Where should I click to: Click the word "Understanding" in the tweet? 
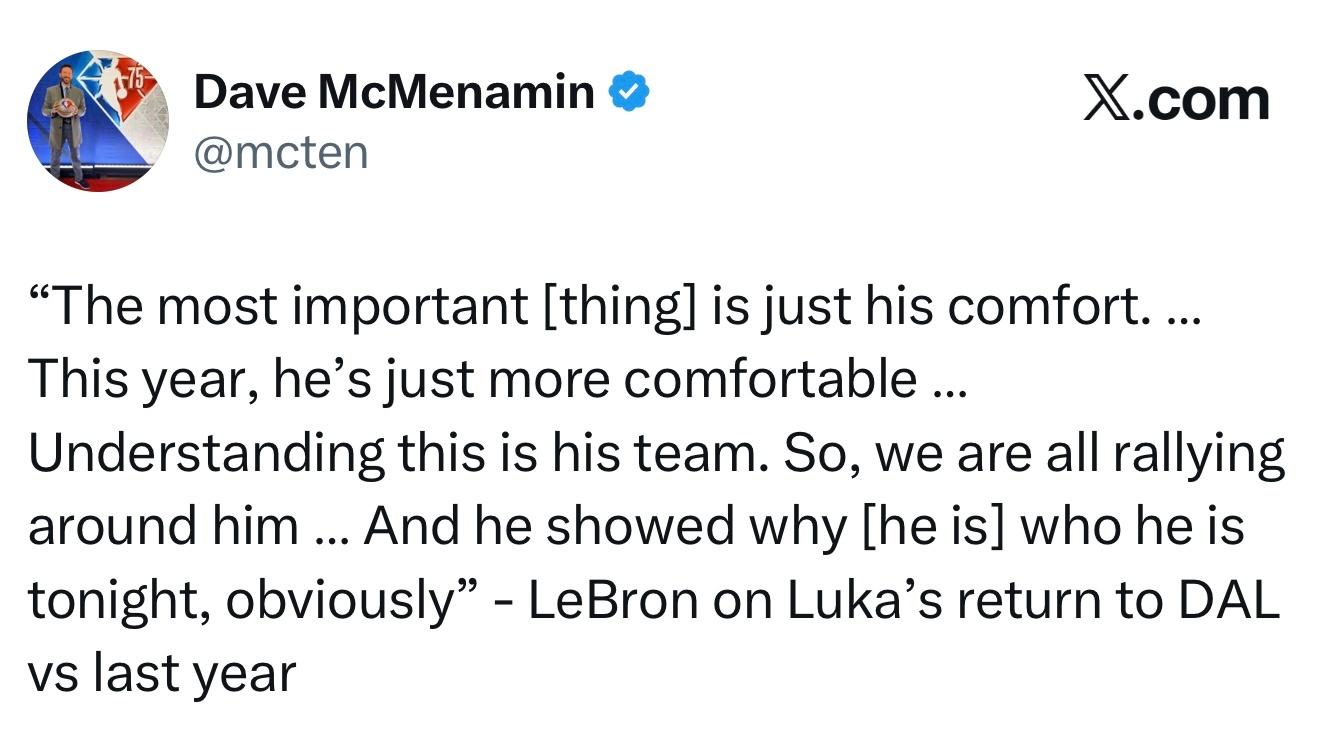coord(206,453)
